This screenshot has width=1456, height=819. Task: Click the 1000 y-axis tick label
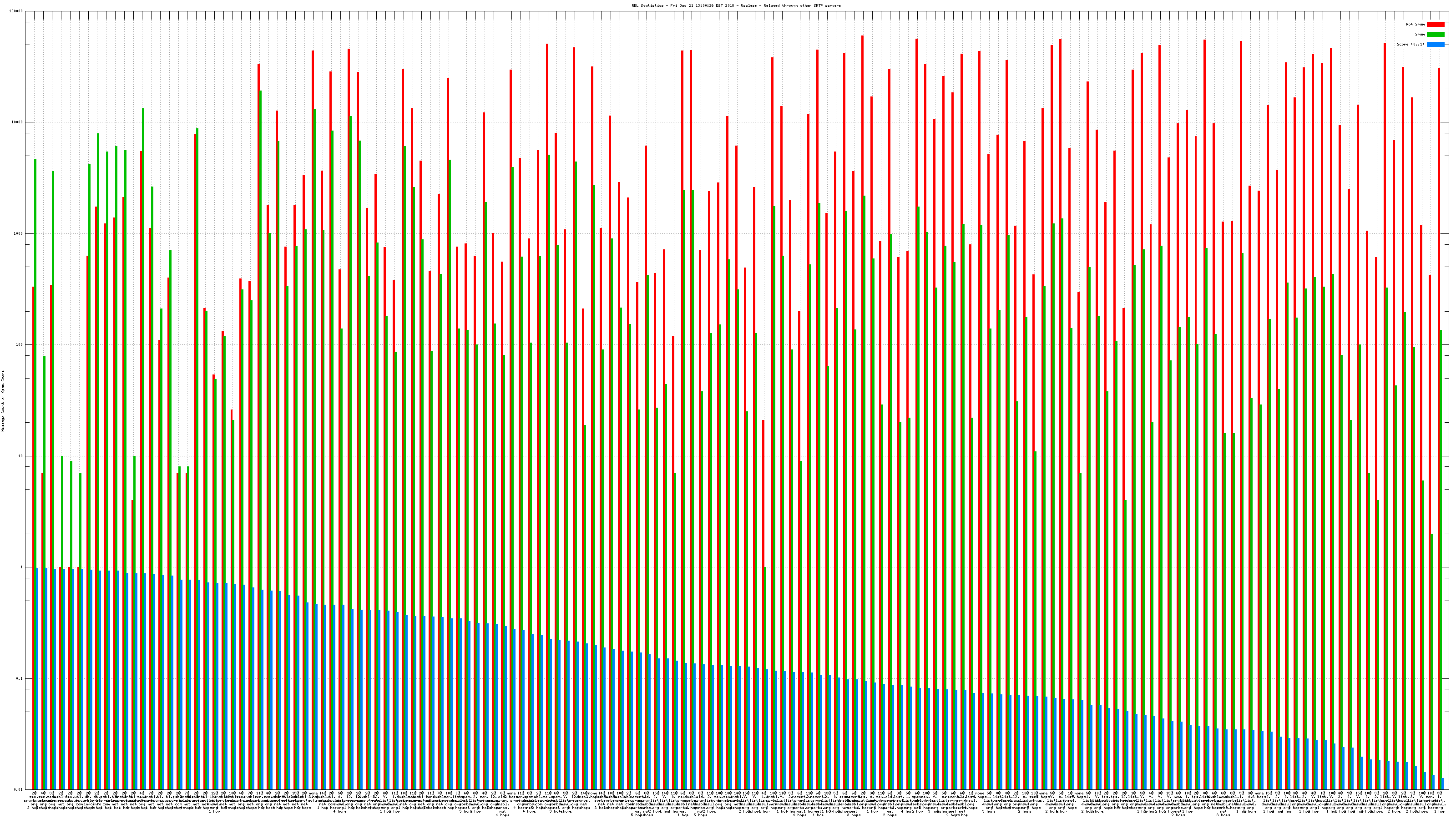19,234
